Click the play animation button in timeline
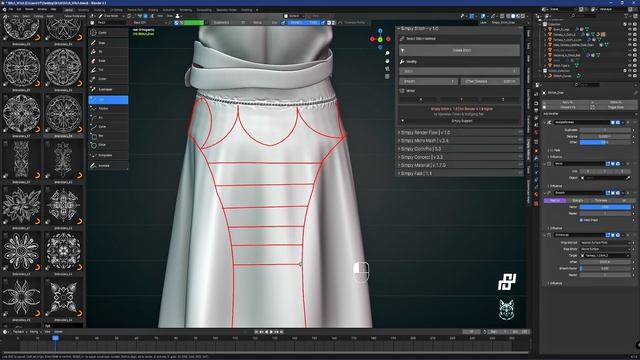Screen dimensions: 640x360 tap(271, 332)
